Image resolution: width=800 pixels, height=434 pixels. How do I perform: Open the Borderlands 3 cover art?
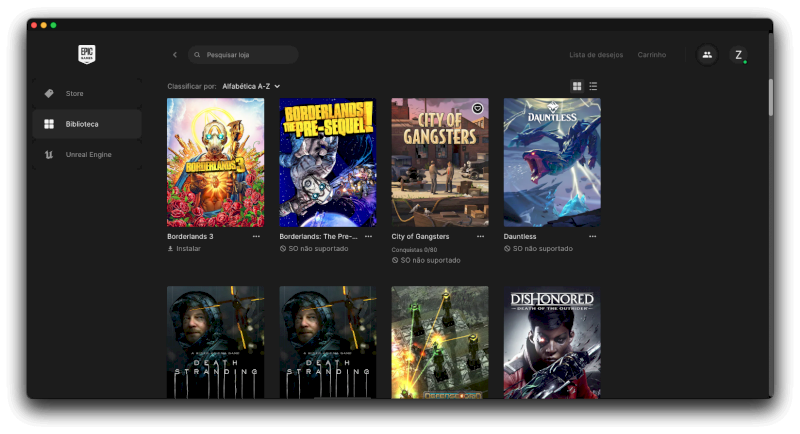coord(215,162)
